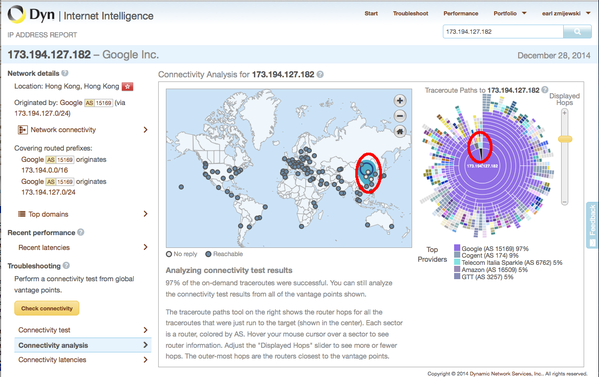Expand Top domains chevron
Screen dimensions: 599x377
pos(145,214)
